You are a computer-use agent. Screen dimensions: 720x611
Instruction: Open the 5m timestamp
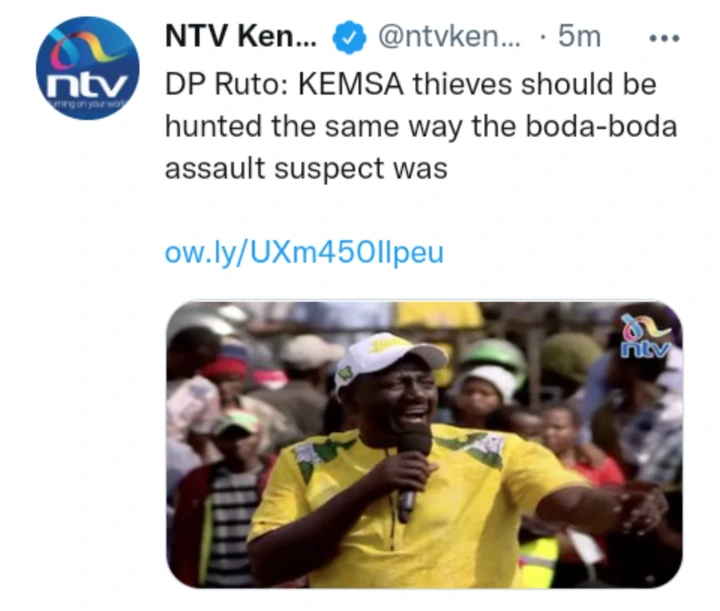579,37
